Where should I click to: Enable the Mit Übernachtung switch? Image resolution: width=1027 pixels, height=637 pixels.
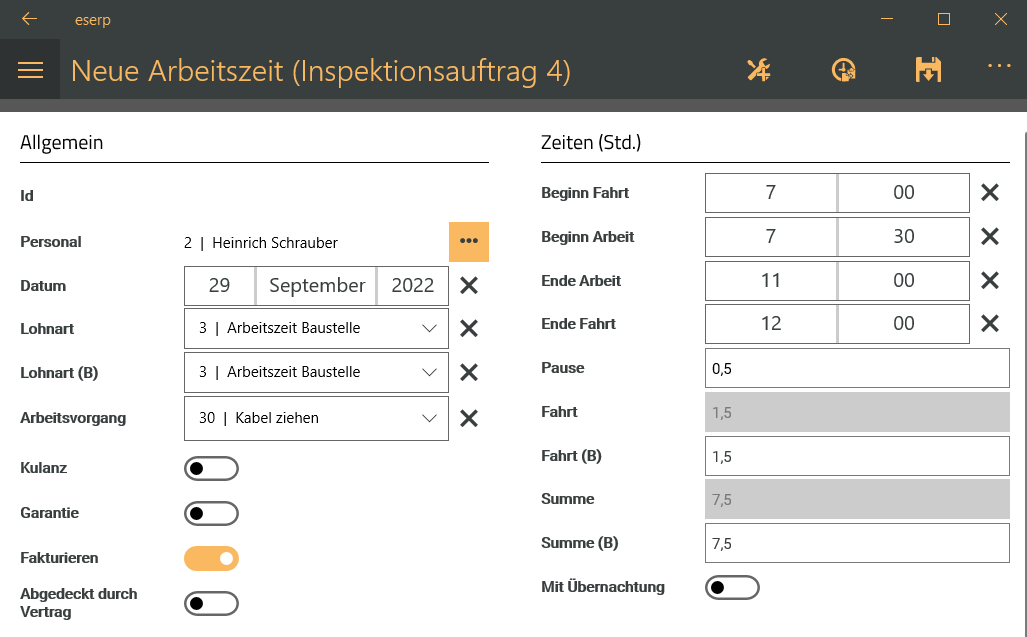point(732,587)
